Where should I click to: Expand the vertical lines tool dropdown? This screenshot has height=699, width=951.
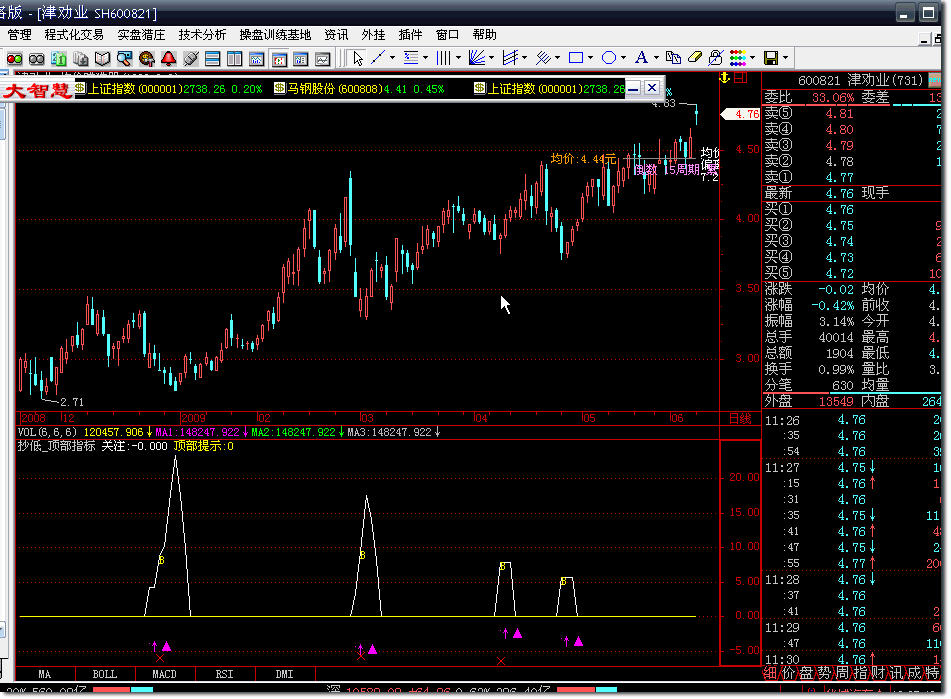pyautogui.click(x=458, y=58)
